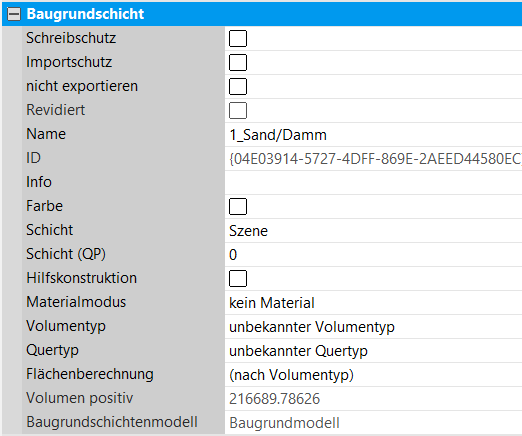Click the Schicht (QP) value field
This screenshot has height=436, width=522.
click(373, 255)
